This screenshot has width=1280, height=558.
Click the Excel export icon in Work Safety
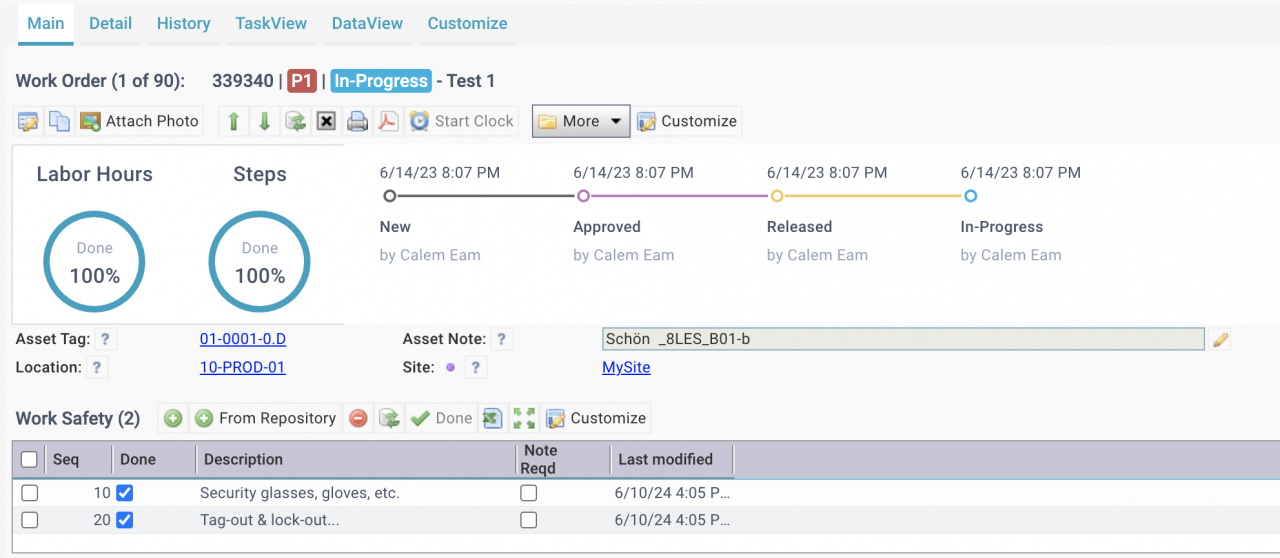coord(492,418)
